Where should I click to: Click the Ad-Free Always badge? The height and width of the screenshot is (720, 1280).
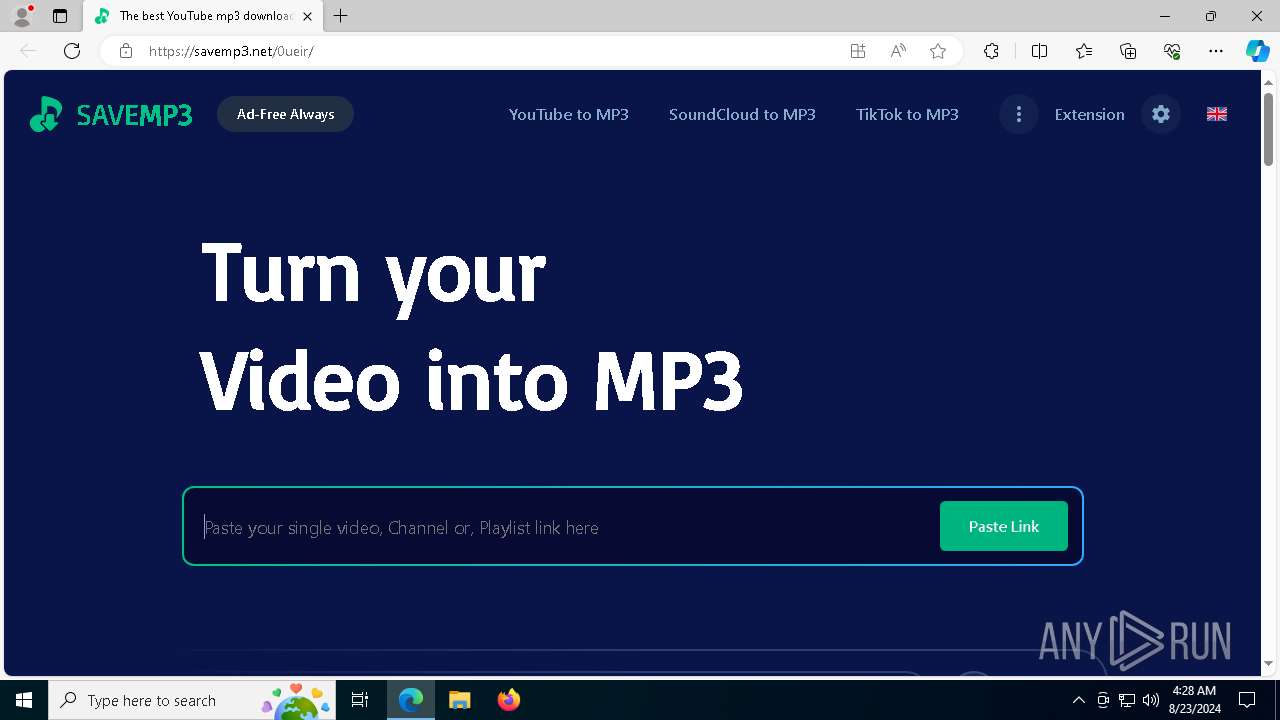[x=285, y=114]
